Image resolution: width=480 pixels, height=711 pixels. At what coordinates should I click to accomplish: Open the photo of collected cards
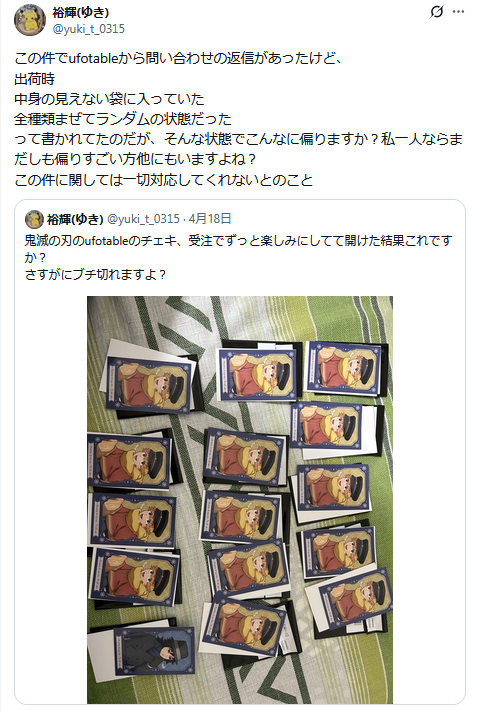pyautogui.click(x=240, y=499)
